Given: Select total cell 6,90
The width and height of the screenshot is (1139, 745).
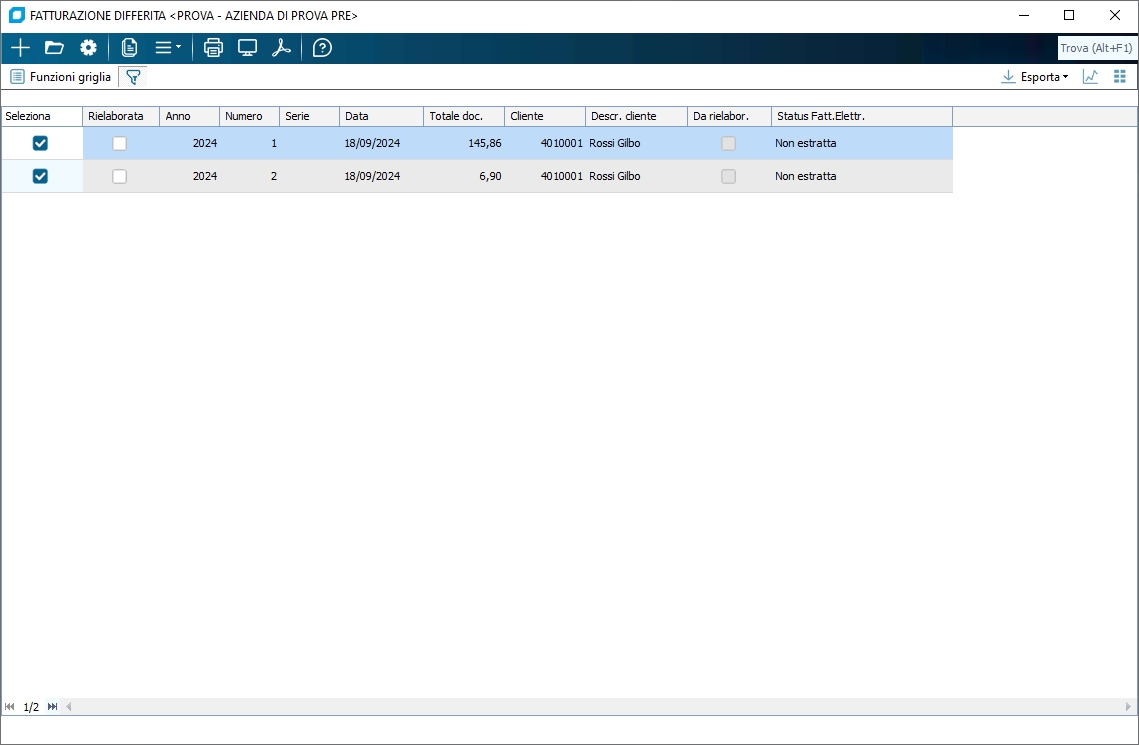Looking at the screenshot, I should click(464, 176).
